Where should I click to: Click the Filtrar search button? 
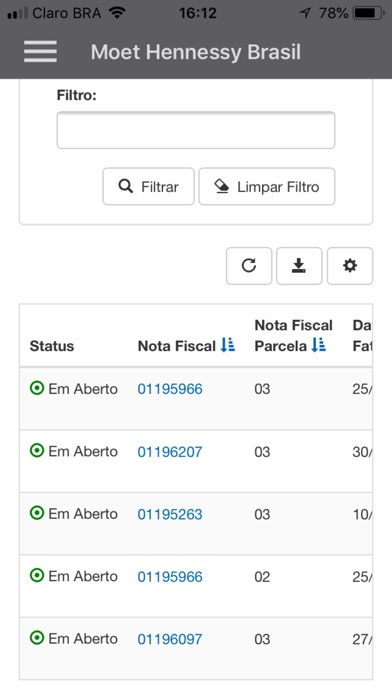click(149, 186)
